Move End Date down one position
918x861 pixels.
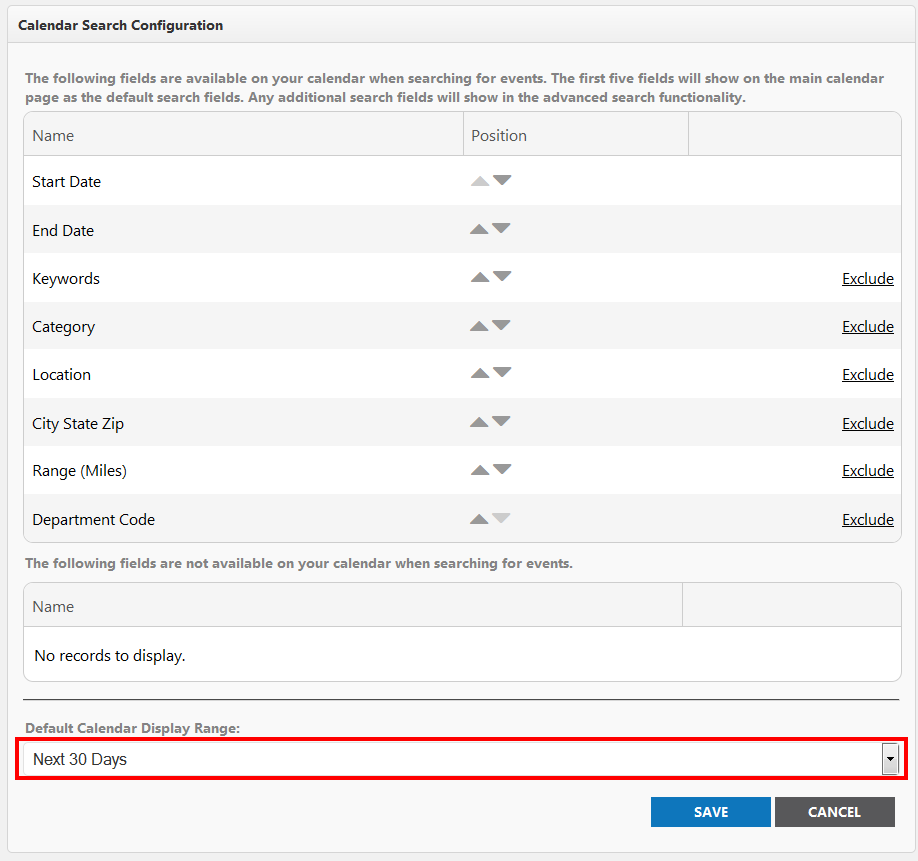(501, 228)
